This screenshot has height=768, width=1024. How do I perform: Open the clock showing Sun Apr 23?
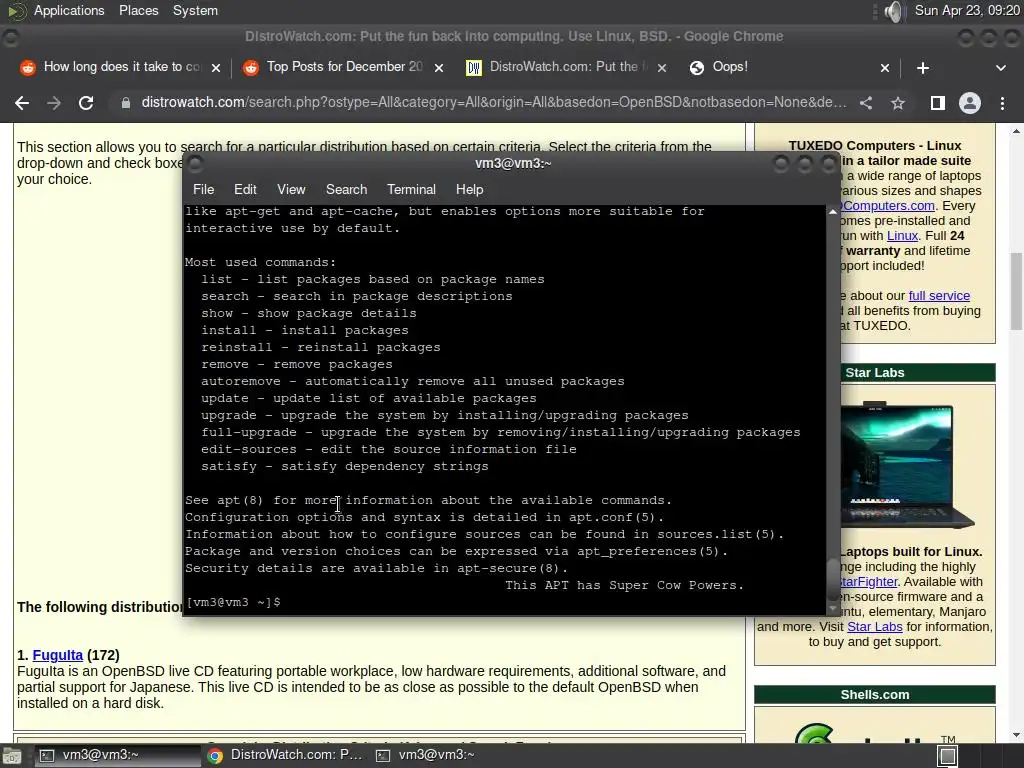(967, 10)
